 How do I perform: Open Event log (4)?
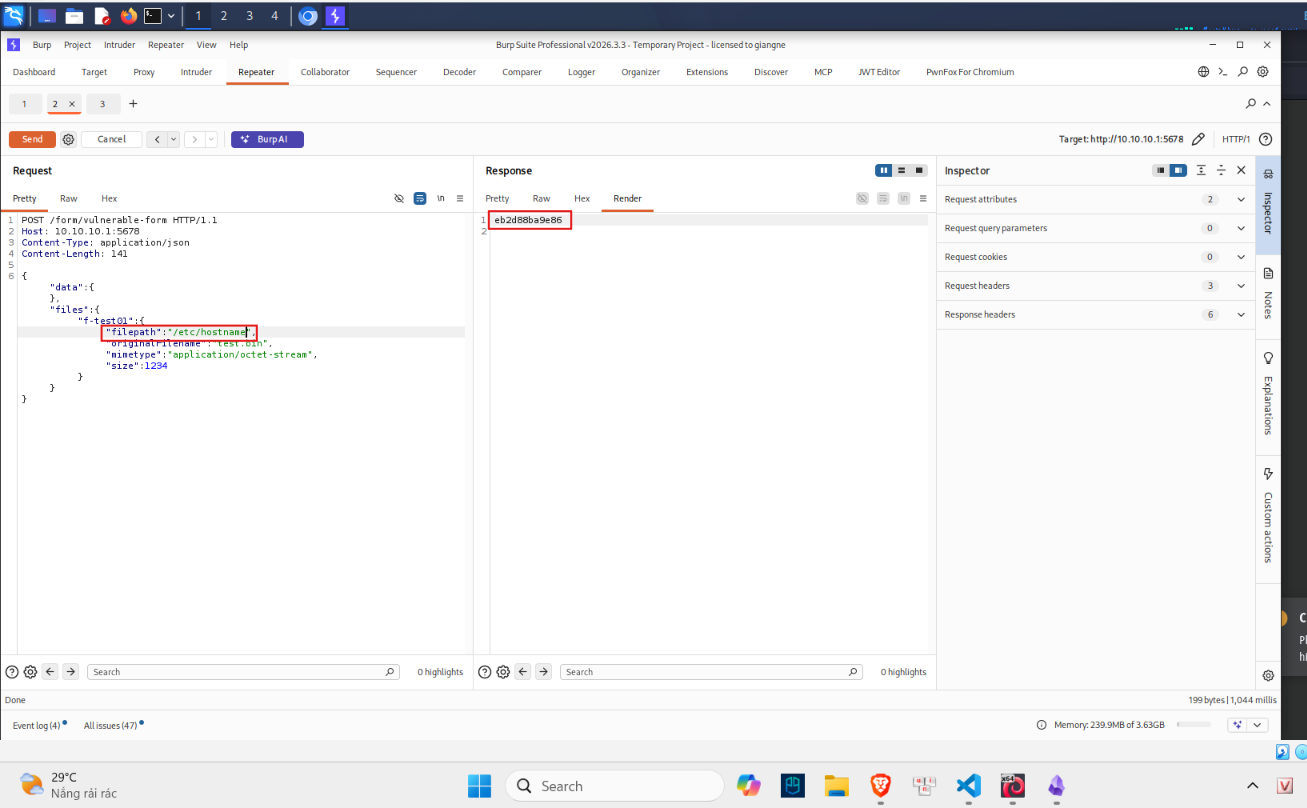[x=36, y=725]
